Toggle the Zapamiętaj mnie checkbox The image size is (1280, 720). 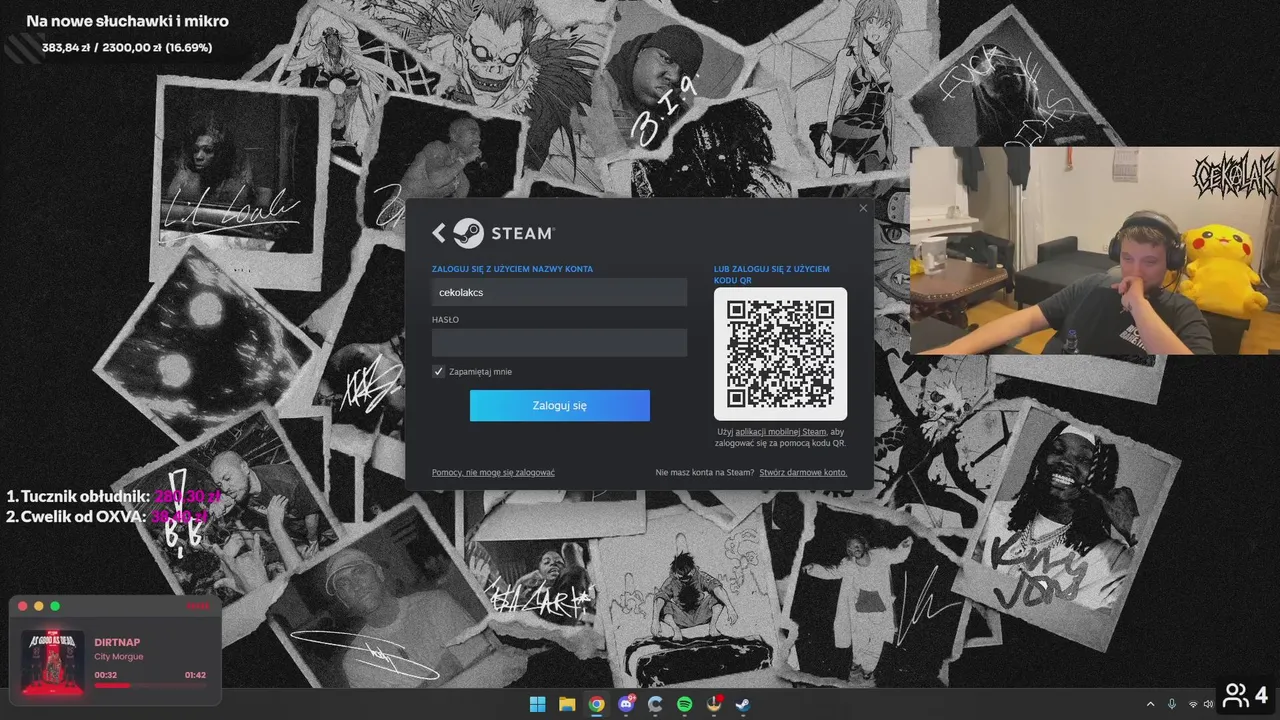[x=438, y=371]
